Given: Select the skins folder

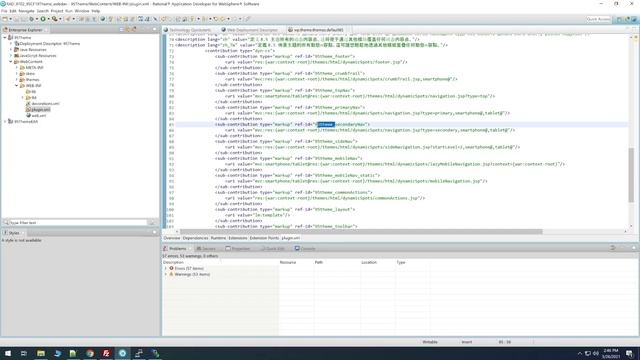Looking at the screenshot, I should tap(30, 74).
